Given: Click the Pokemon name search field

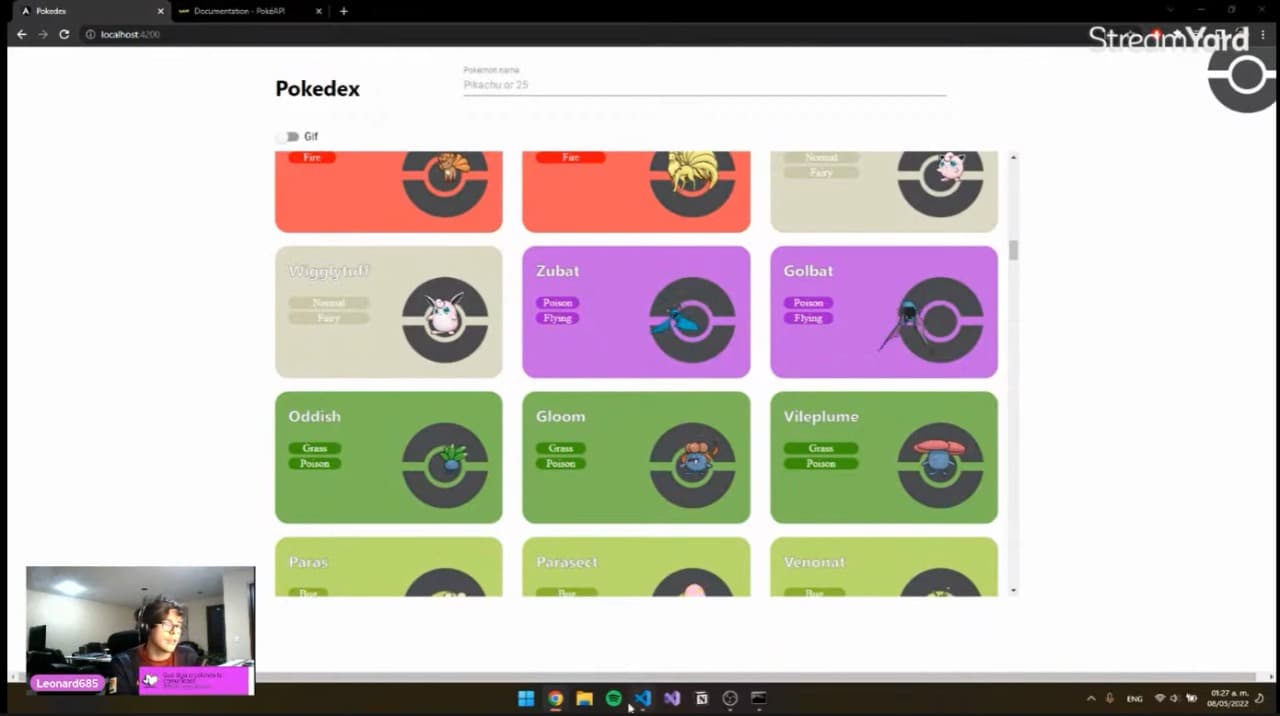Looking at the screenshot, I should 704,85.
